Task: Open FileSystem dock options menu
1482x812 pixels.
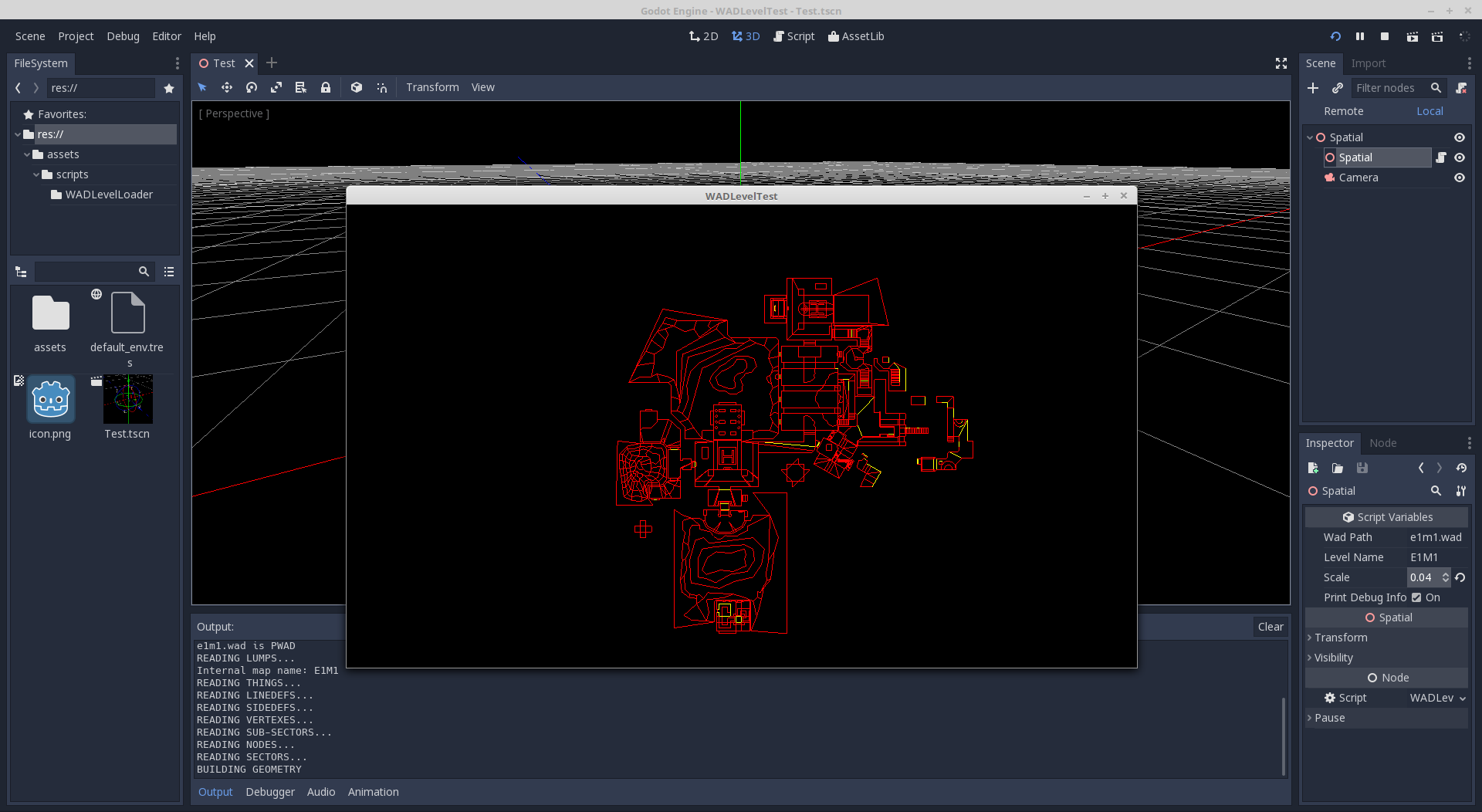Action: (177, 63)
